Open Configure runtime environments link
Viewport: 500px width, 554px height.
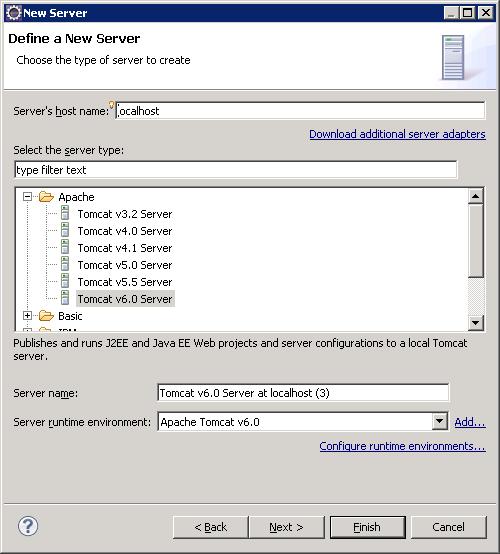pyautogui.click(x=402, y=446)
